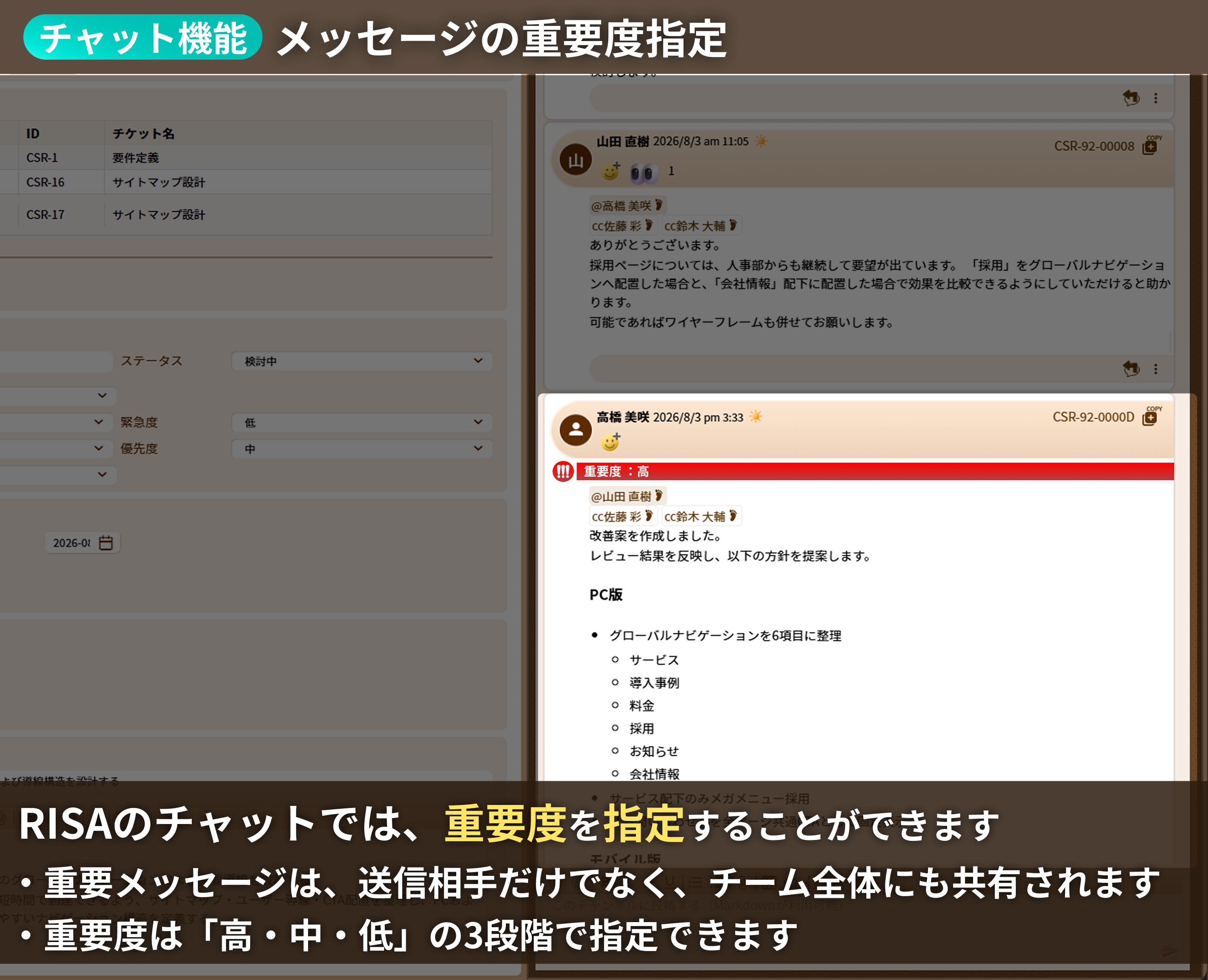Screen dimensions: 1208x980
Task: Click the PC版 heading in the message
Action: coord(606,595)
